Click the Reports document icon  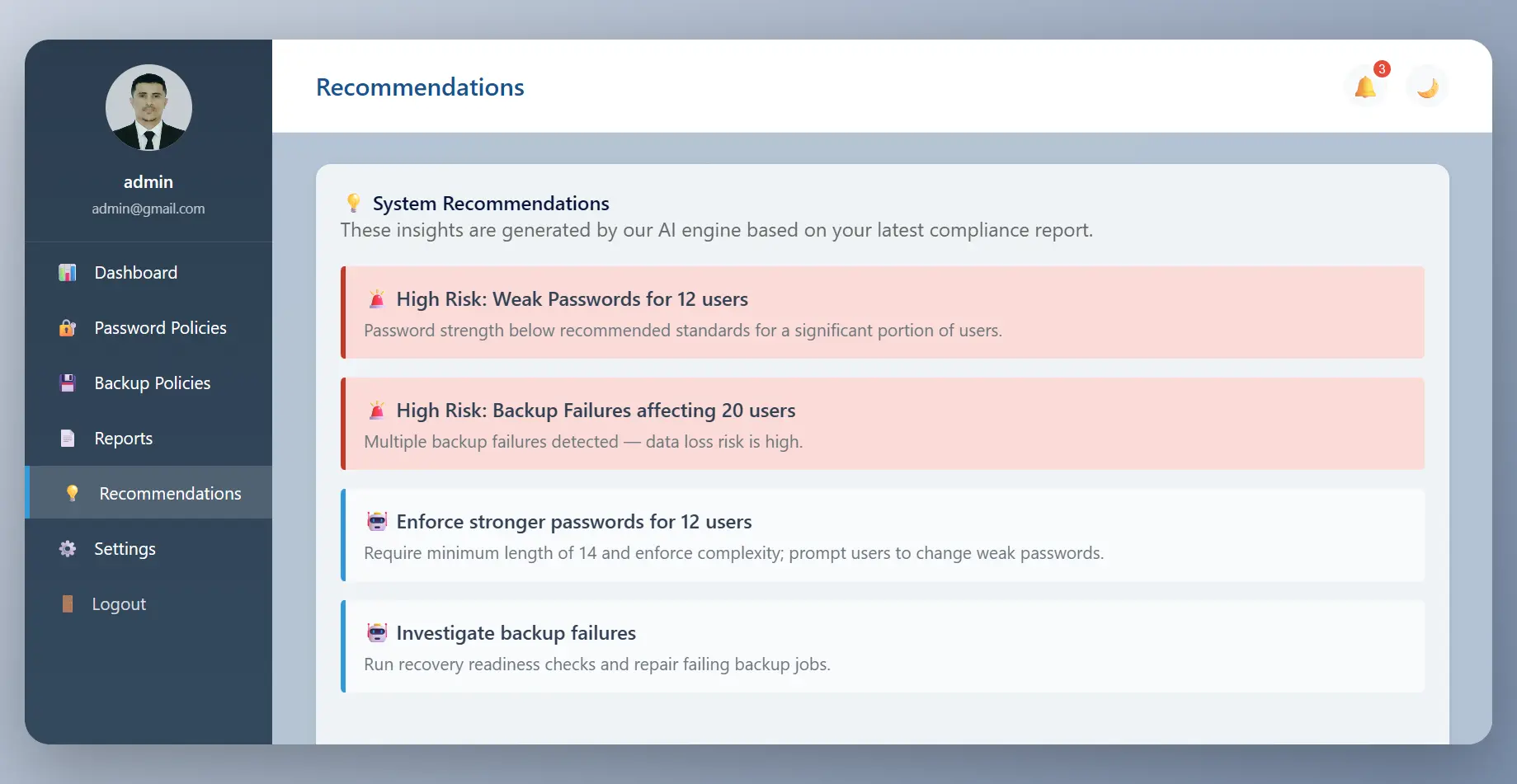(x=68, y=439)
